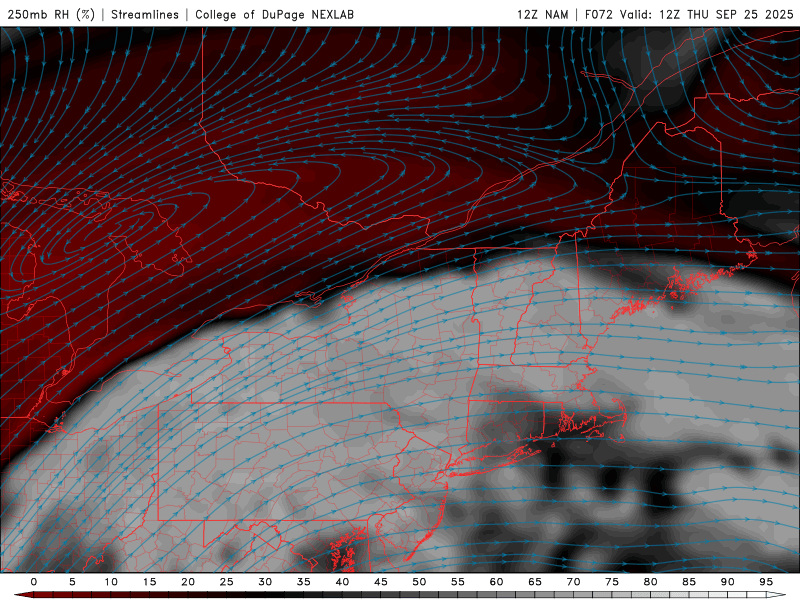
Task: Click the legend value "50"
Action: pos(419,582)
